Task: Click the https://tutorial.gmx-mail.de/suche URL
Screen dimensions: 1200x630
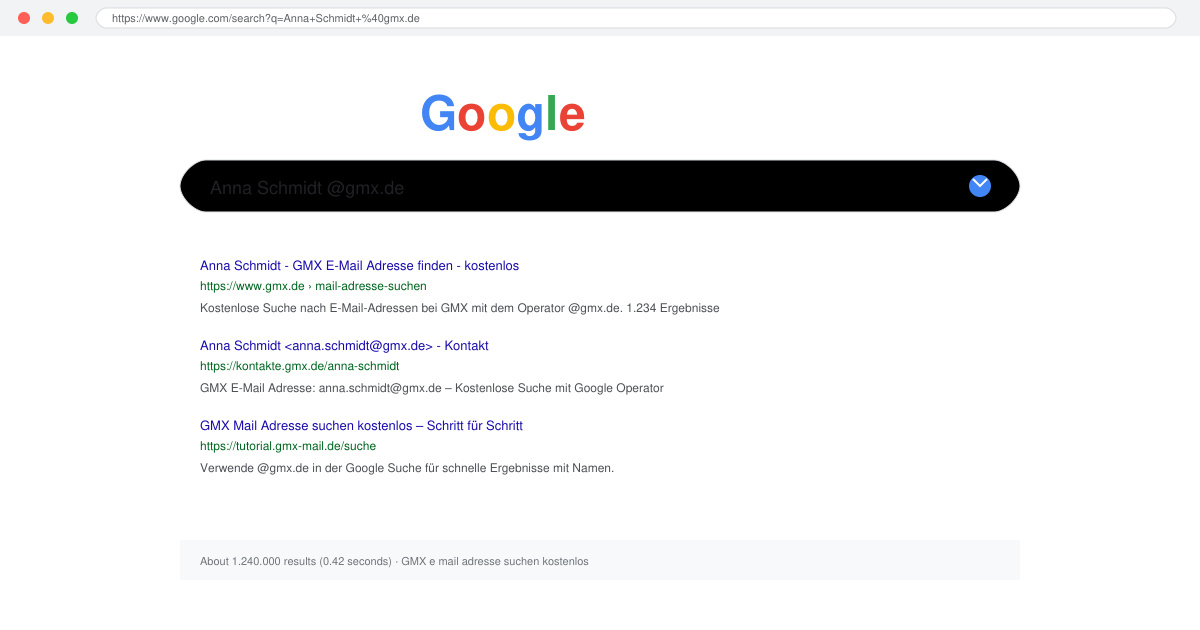Action: [x=288, y=446]
